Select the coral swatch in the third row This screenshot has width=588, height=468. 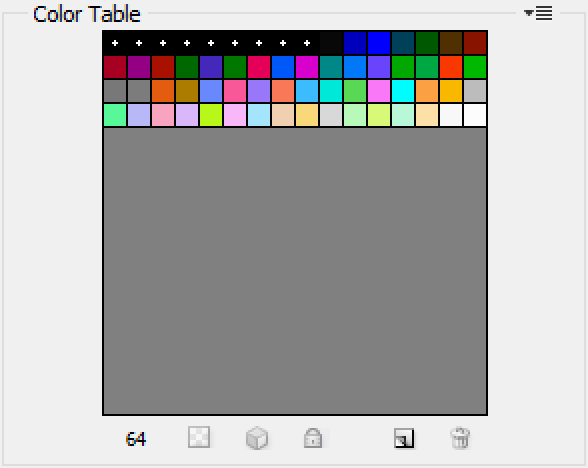pyautogui.click(x=283, y=91)
